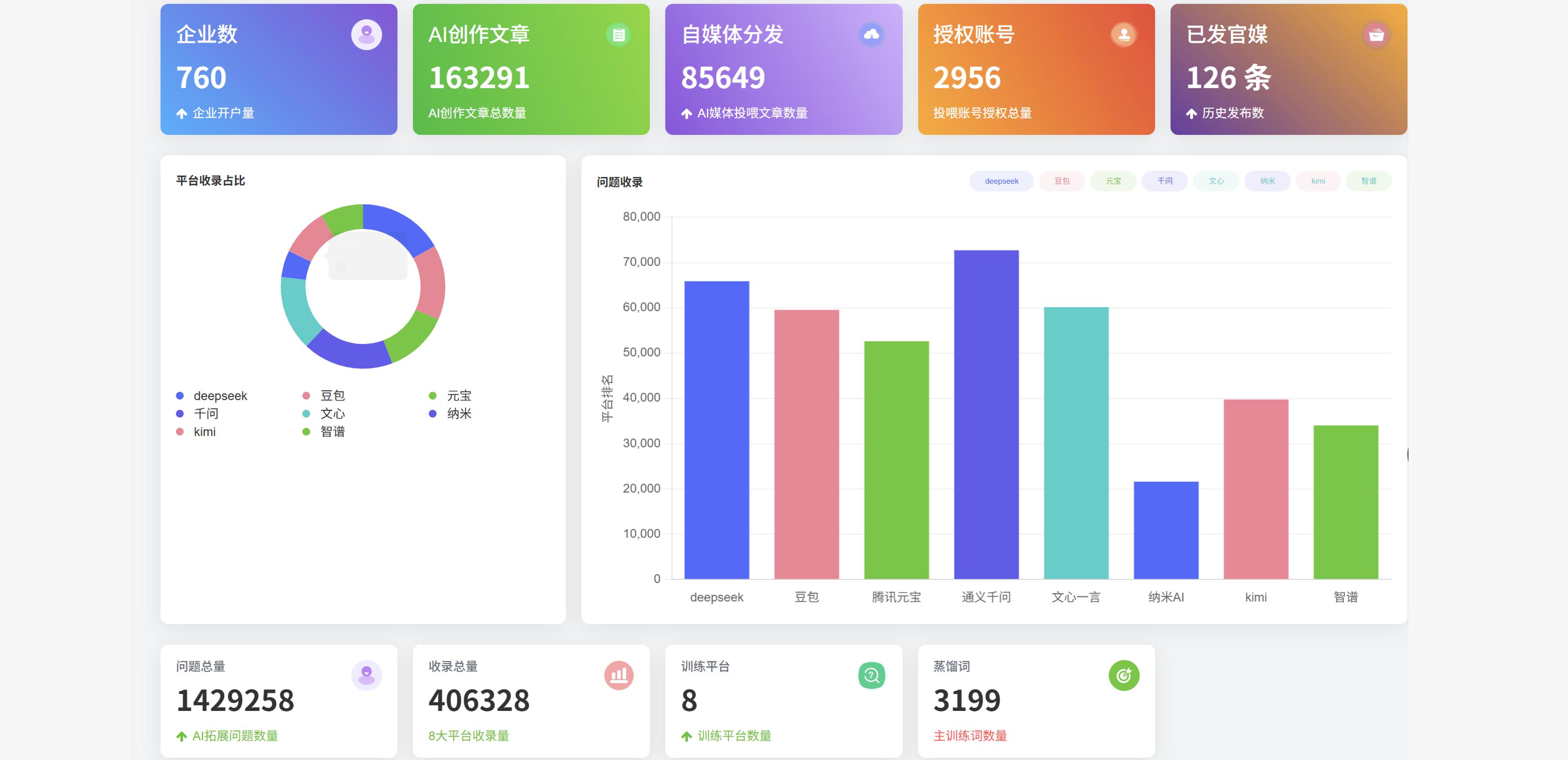This screenshot has width=1568, height=760.
Task: Click the bar chart icon on 收录总量 card
Action: point(618,675)
